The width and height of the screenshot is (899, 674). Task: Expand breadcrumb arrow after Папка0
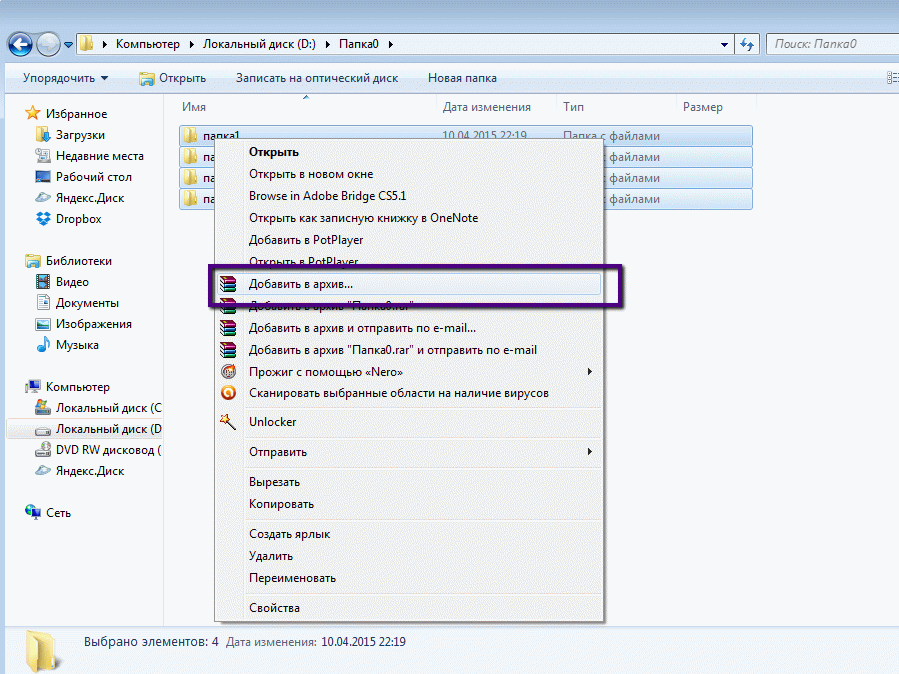point(390,44)
